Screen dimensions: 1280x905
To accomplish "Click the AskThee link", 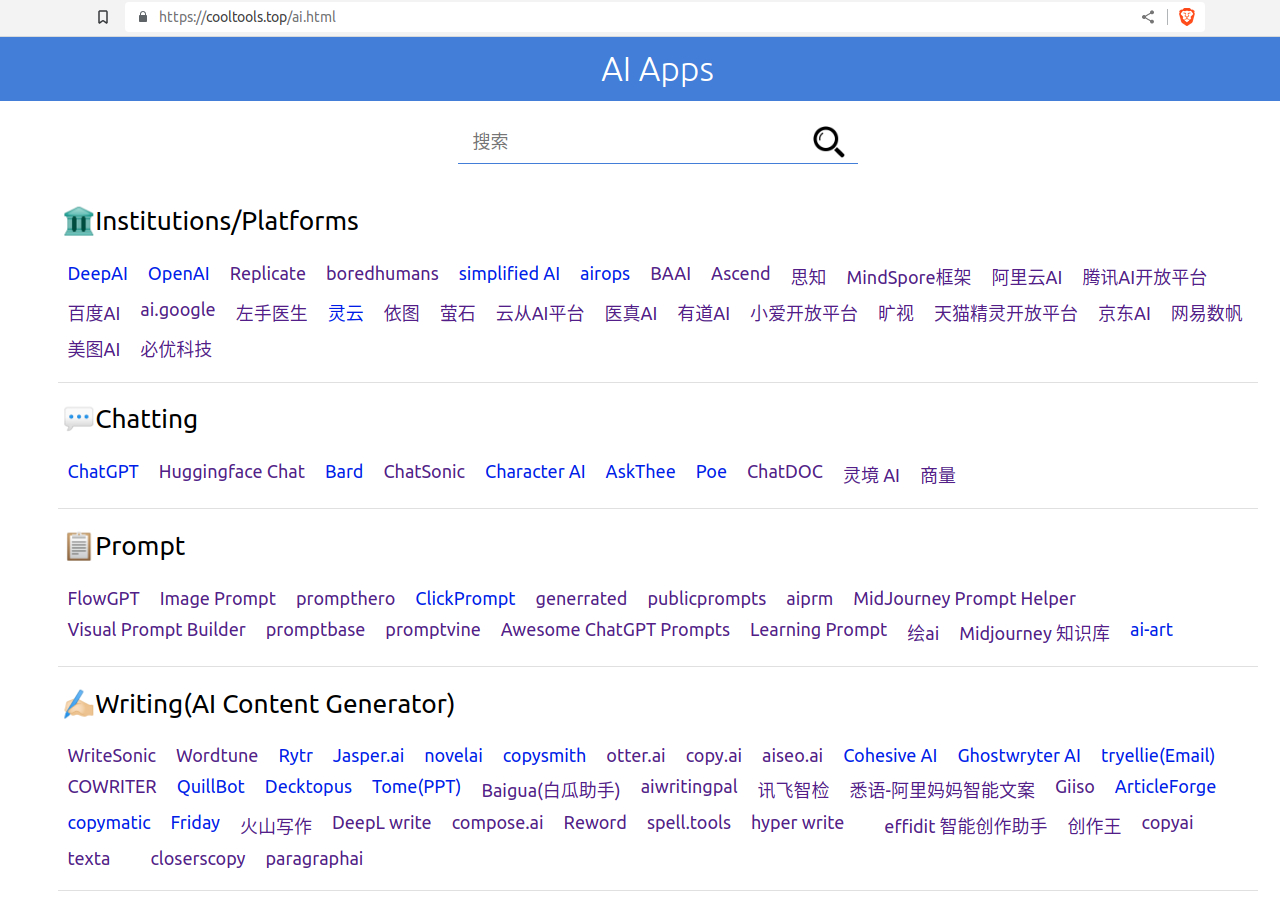I will 640,472.
